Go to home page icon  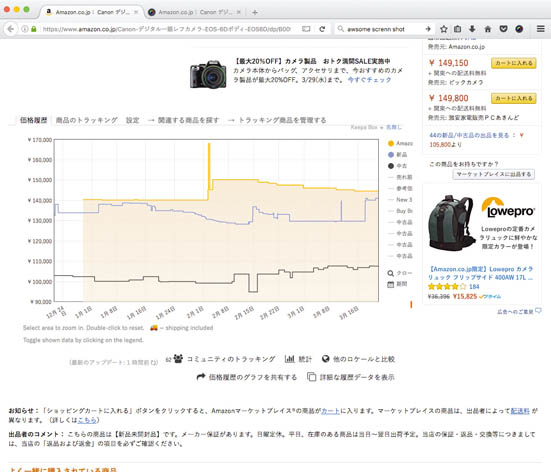pos(488,29)
